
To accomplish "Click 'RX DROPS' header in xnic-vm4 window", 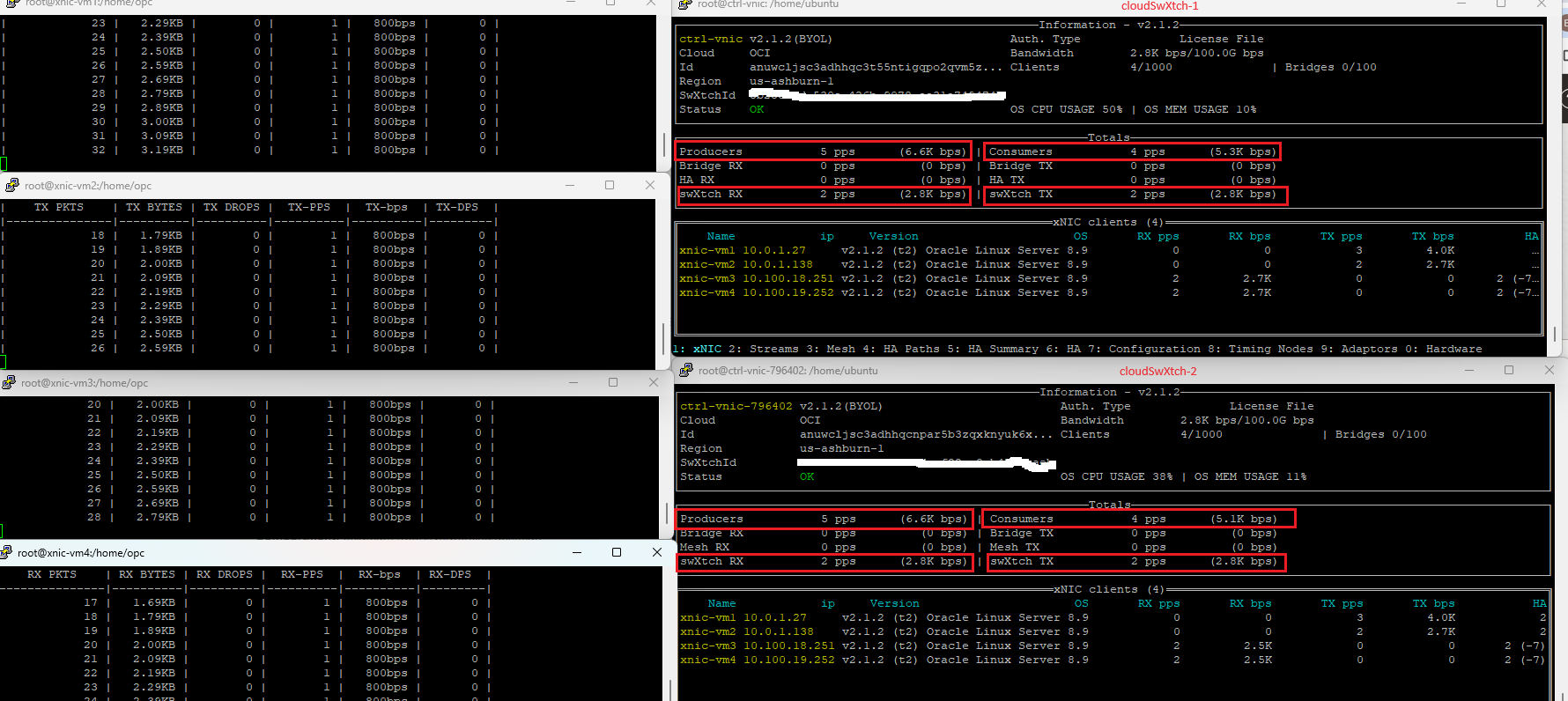I will [225, 575].
